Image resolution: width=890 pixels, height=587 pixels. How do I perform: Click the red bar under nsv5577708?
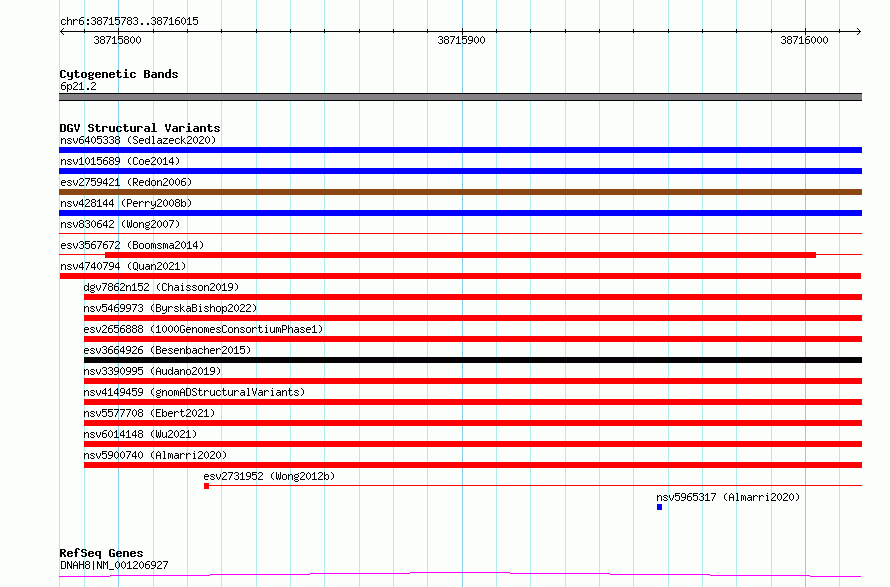pos(473,423)
